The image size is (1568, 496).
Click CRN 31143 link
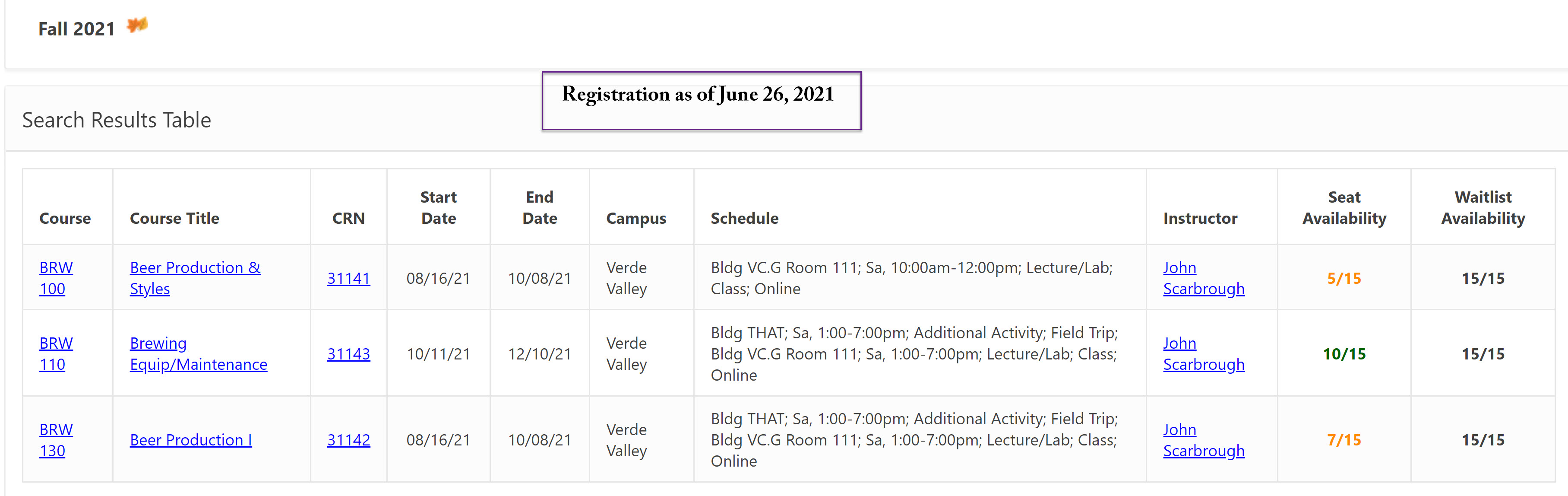[349, 354]
